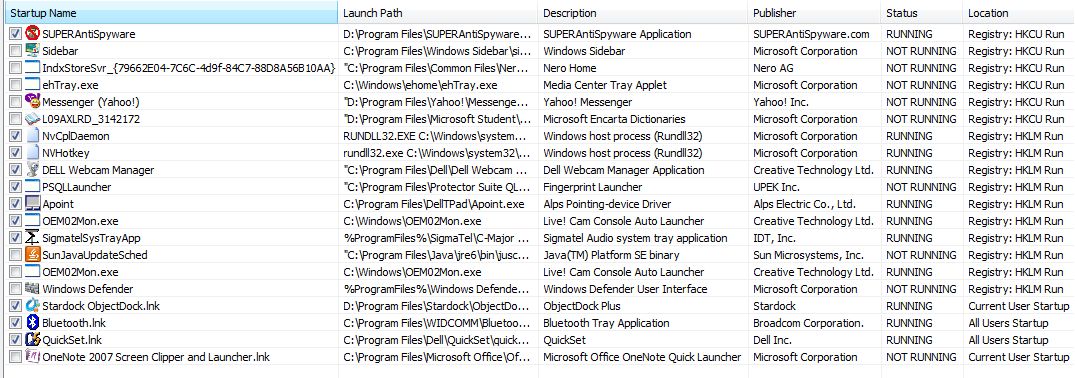Click the DELL Webcam Manager icon
The width and height of the screenshot is (1075, 378).
[x=32, y=169]
